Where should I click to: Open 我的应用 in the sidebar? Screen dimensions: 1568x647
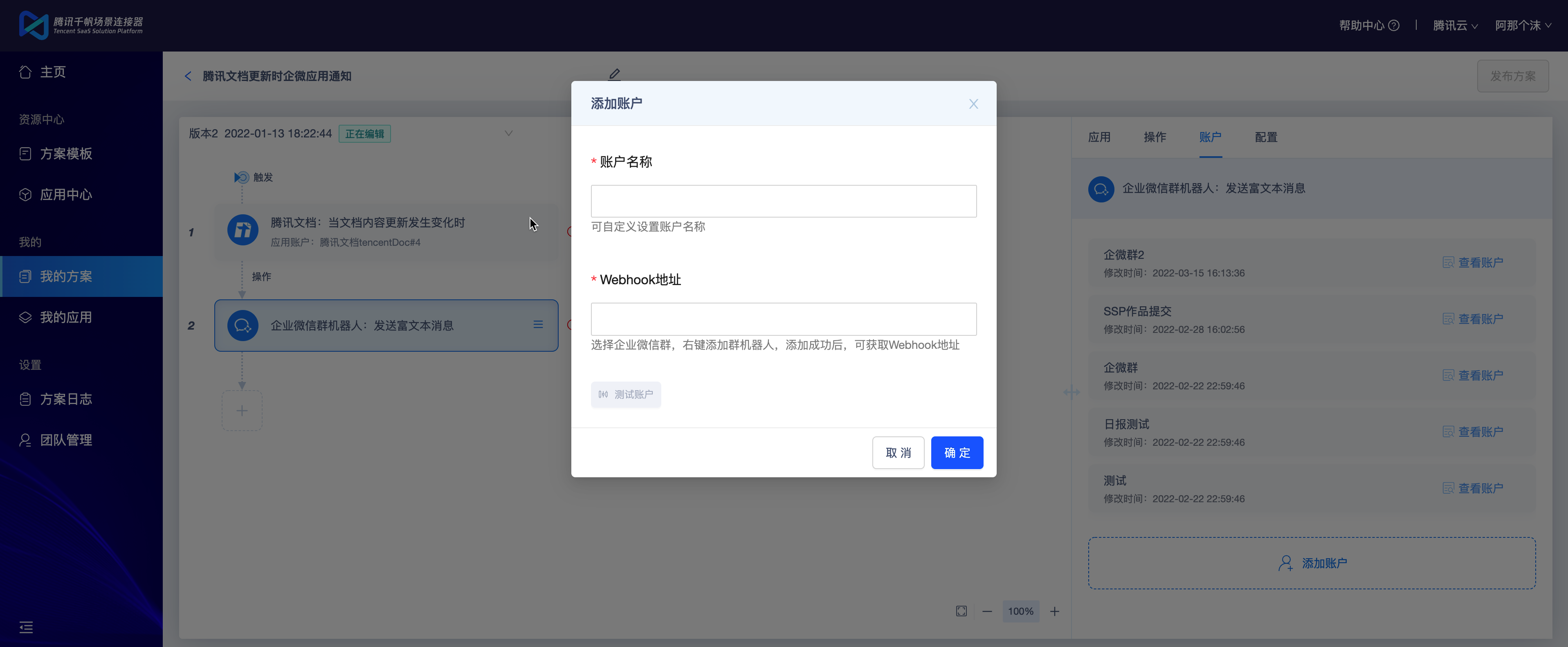click(x=81, y=317)
